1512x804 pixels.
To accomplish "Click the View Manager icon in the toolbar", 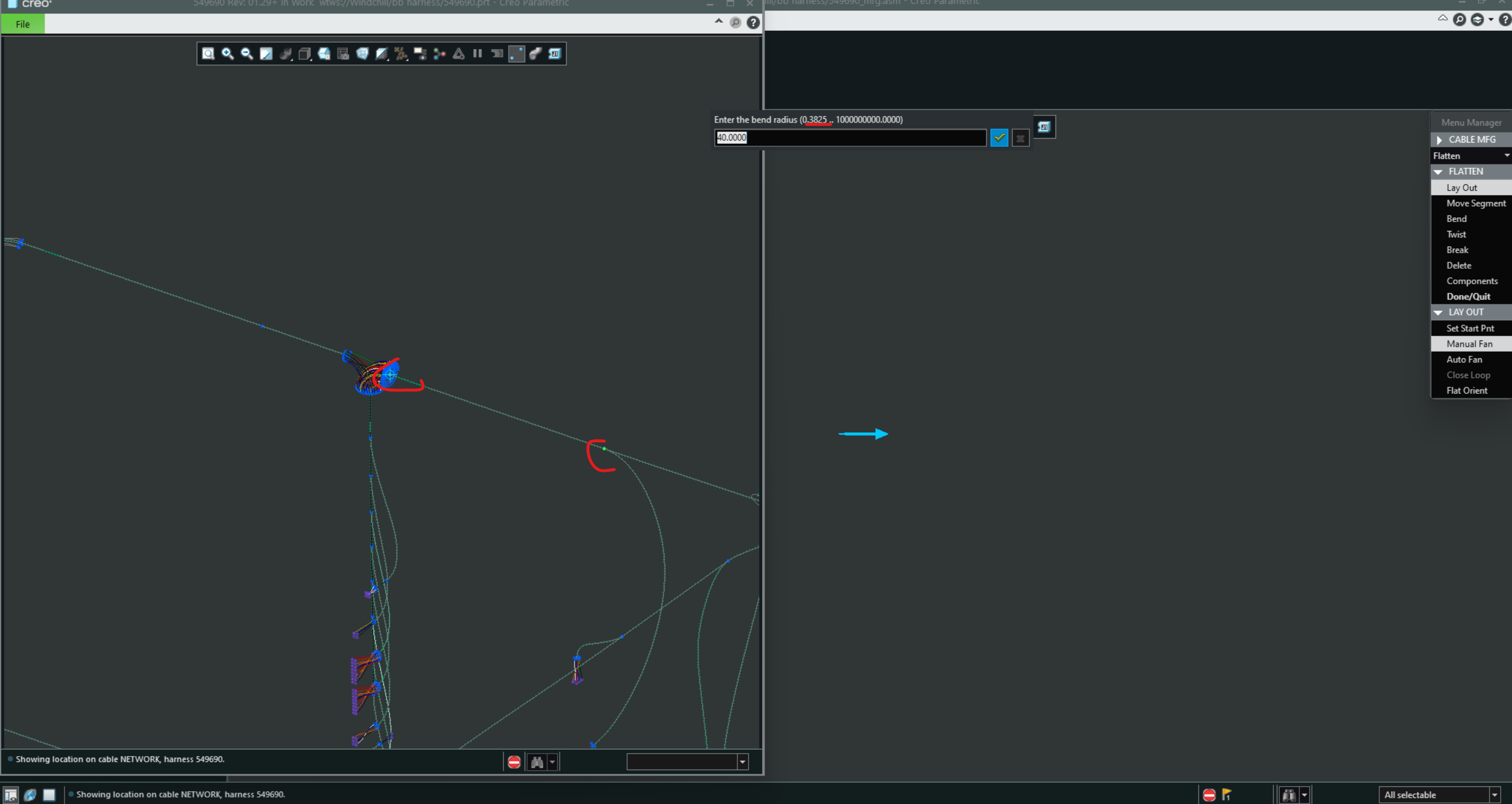I will point(343,54).
